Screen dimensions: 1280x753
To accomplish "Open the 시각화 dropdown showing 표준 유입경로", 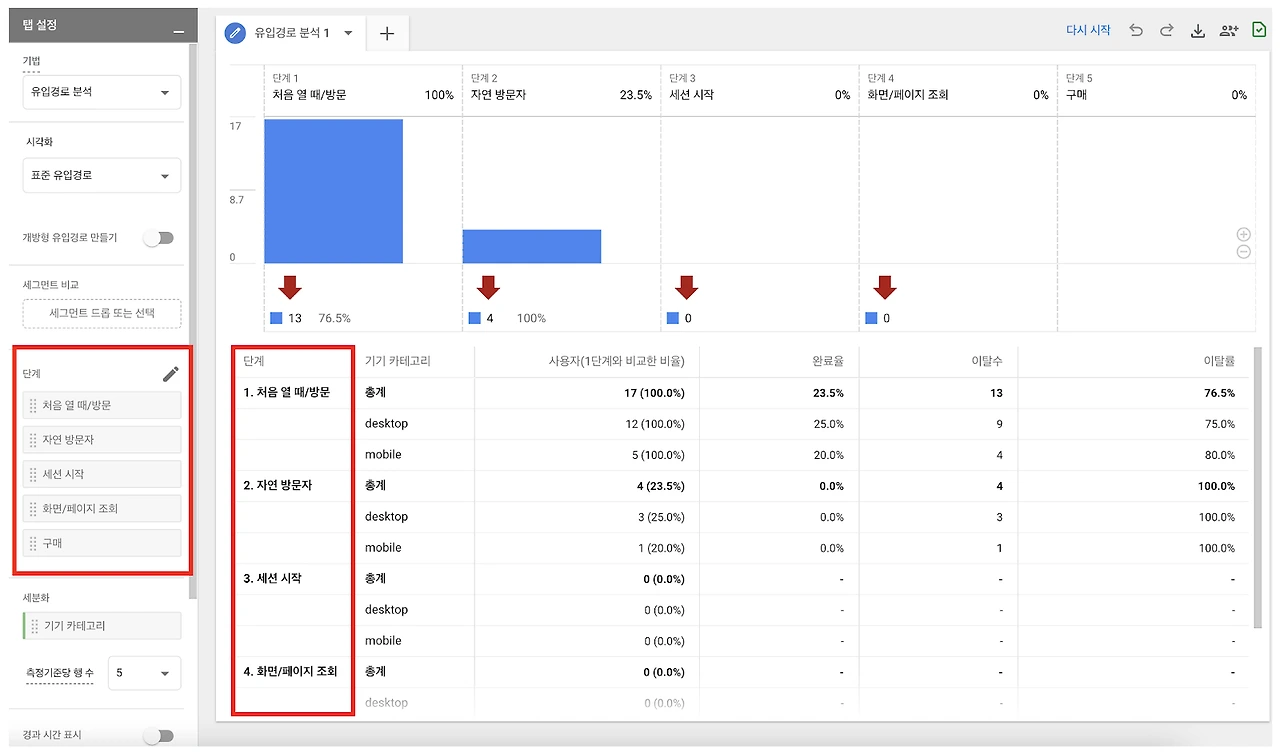I will pos(102,176).
